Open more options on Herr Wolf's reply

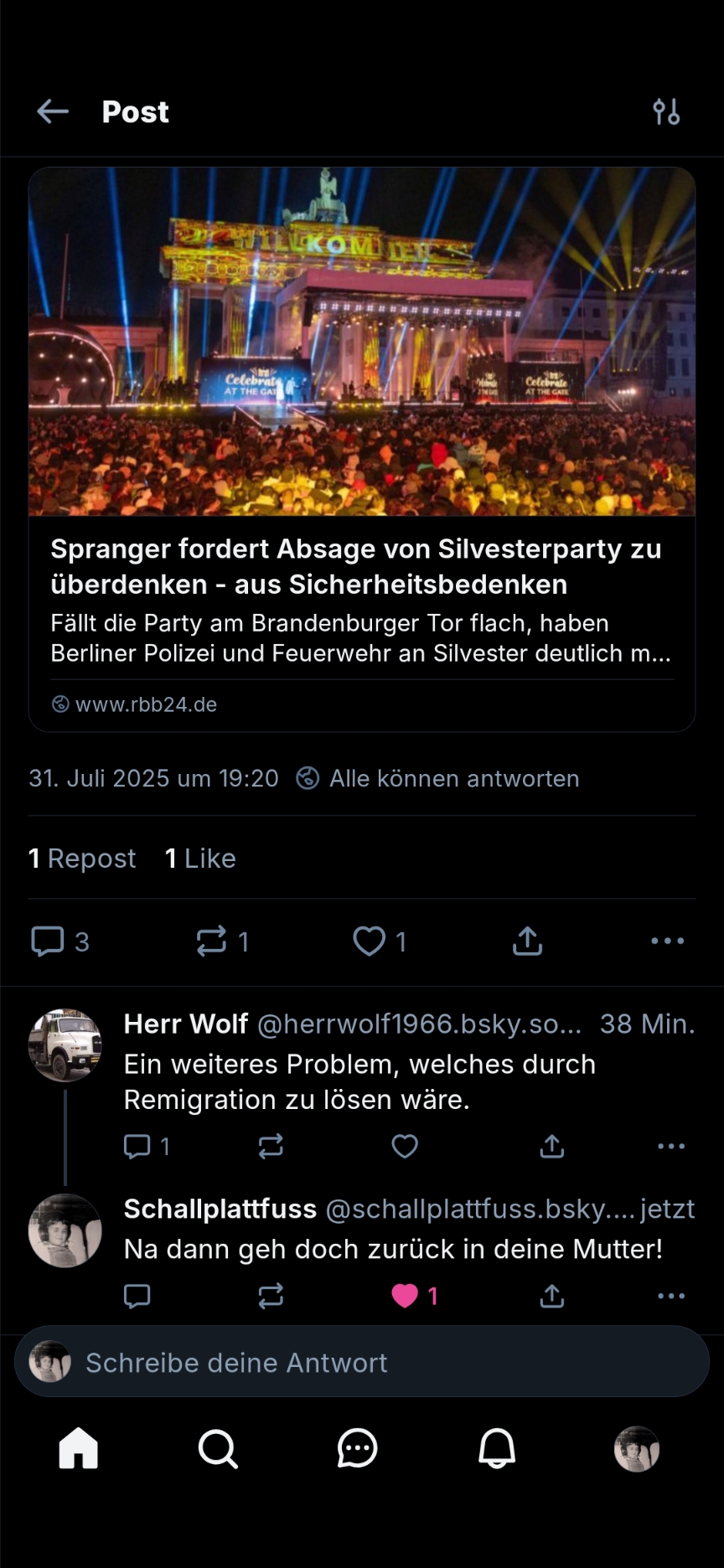(x=671, y=1146)
